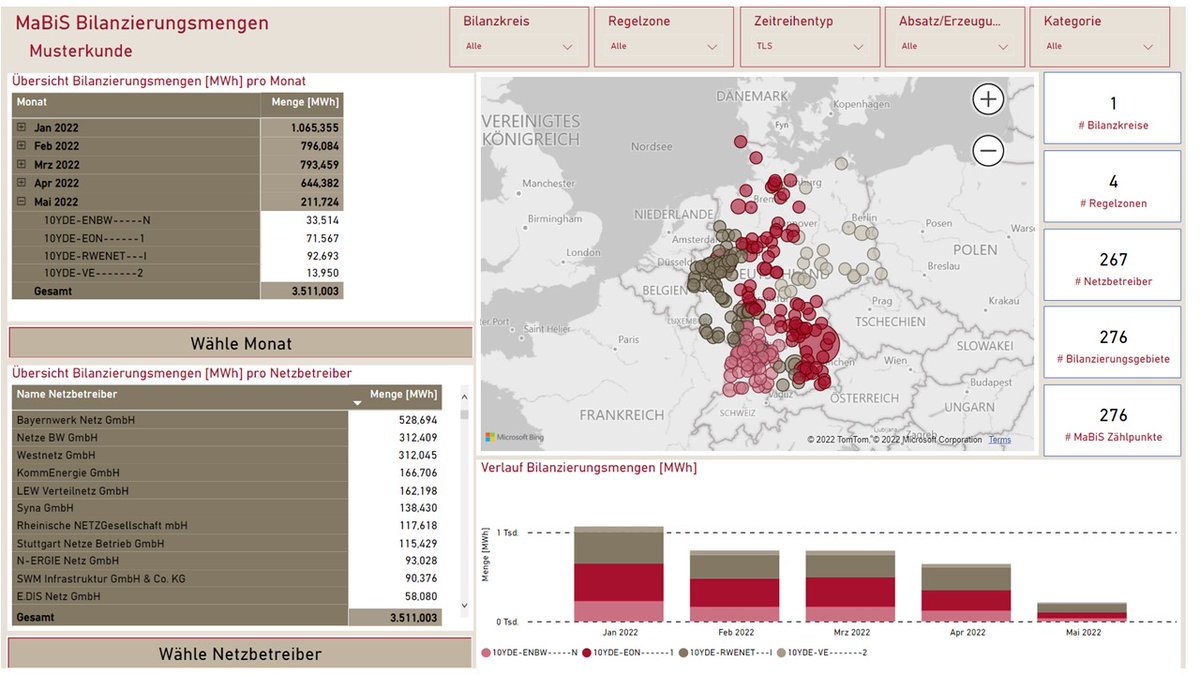The image size is (1200, 675).
Task: Select the Jan 2022 bar in chart
Action: tap(619, 574)
